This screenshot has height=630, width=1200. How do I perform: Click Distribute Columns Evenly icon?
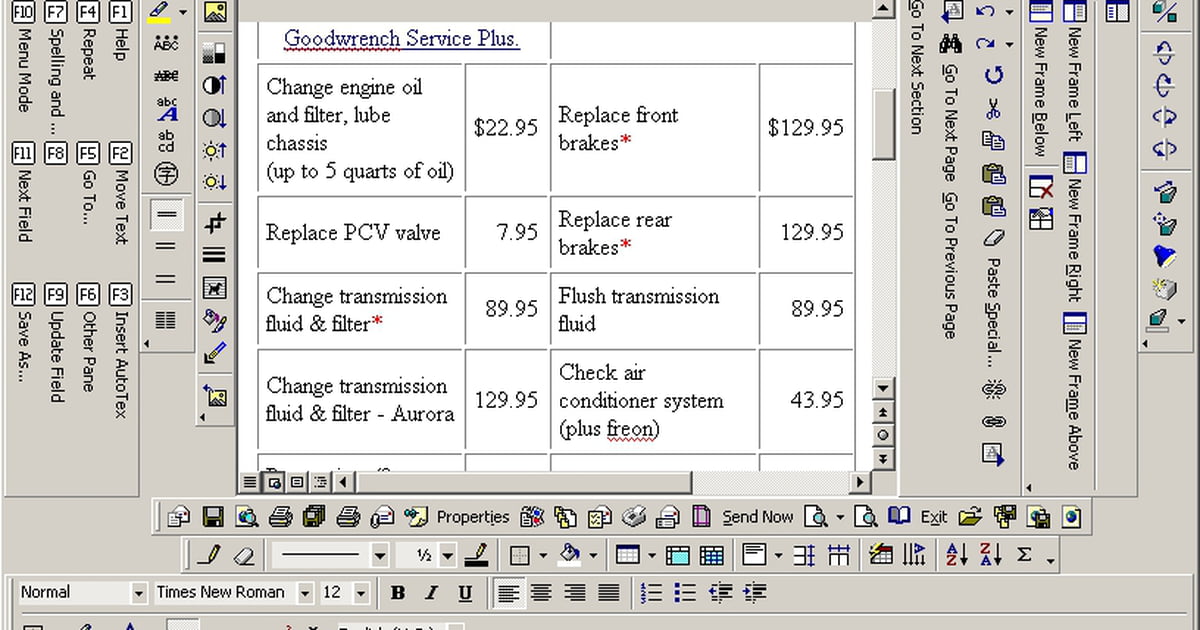[x=839, y=555]
